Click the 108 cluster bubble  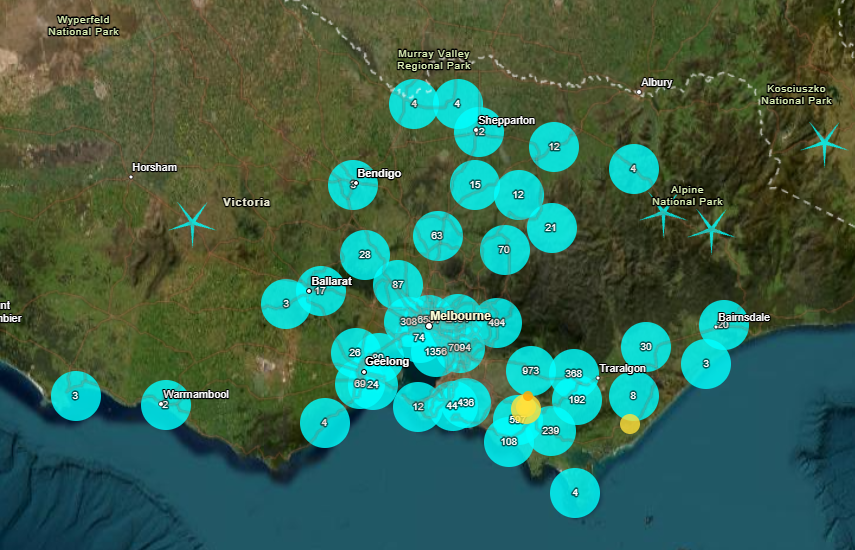(509, 442)
